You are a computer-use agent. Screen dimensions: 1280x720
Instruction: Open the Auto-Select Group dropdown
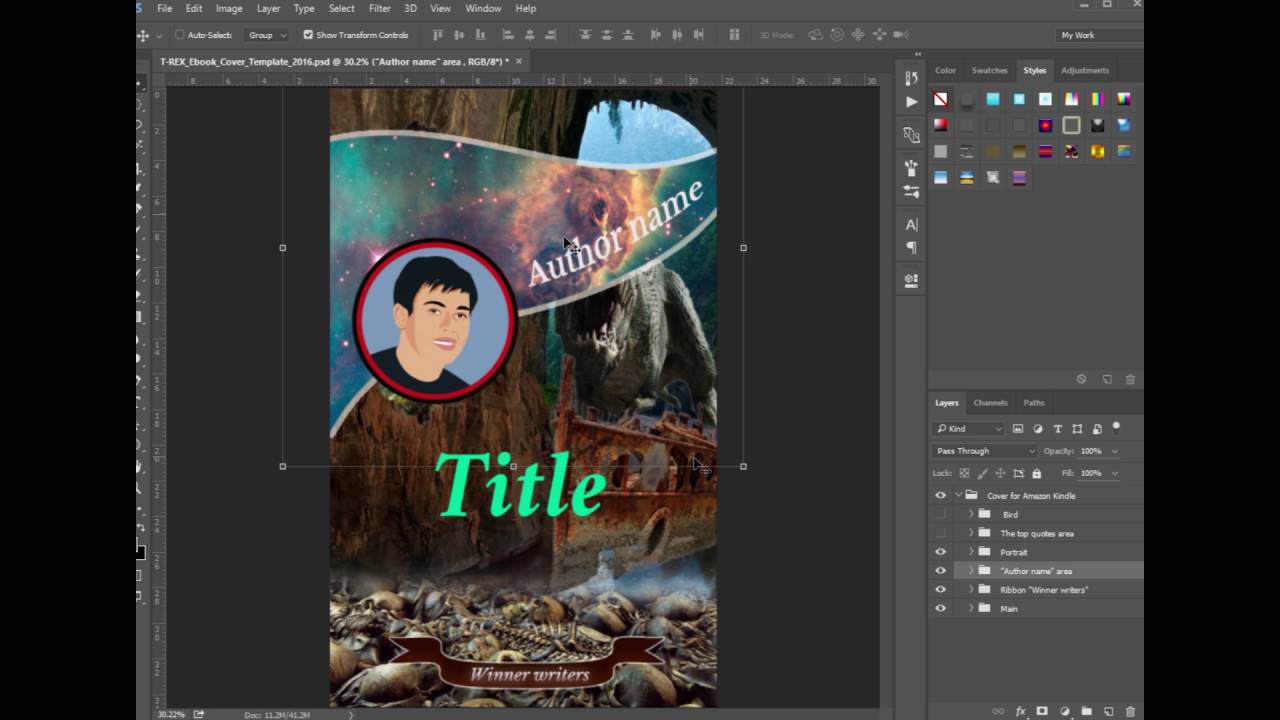pyautogui.click(x=267, y=35)
